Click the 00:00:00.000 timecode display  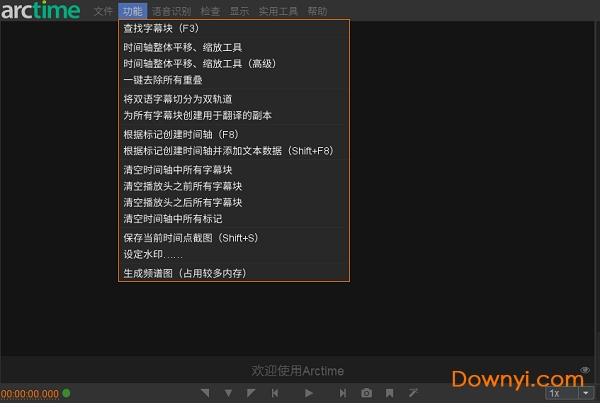point(30,394)
